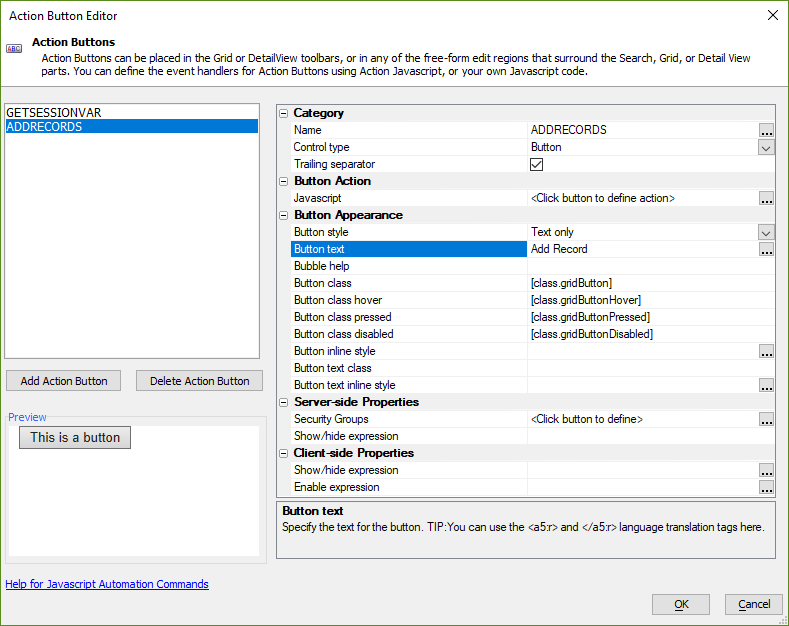The image size is (789, 626).
Task: Dismiss the dialog with Cancel
Action: (754, 604)
